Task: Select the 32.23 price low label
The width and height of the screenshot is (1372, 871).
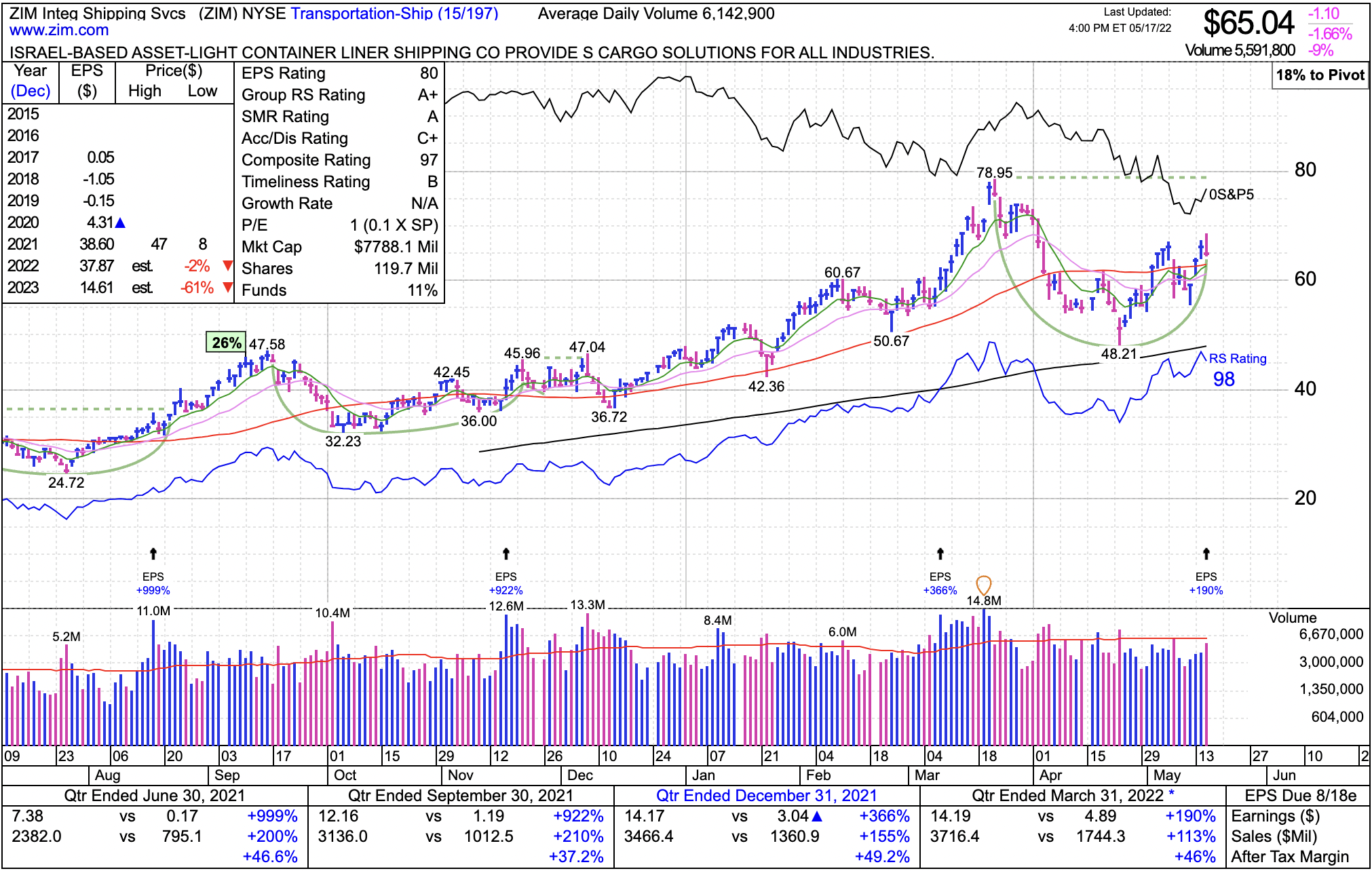Action: click(343, 442)
